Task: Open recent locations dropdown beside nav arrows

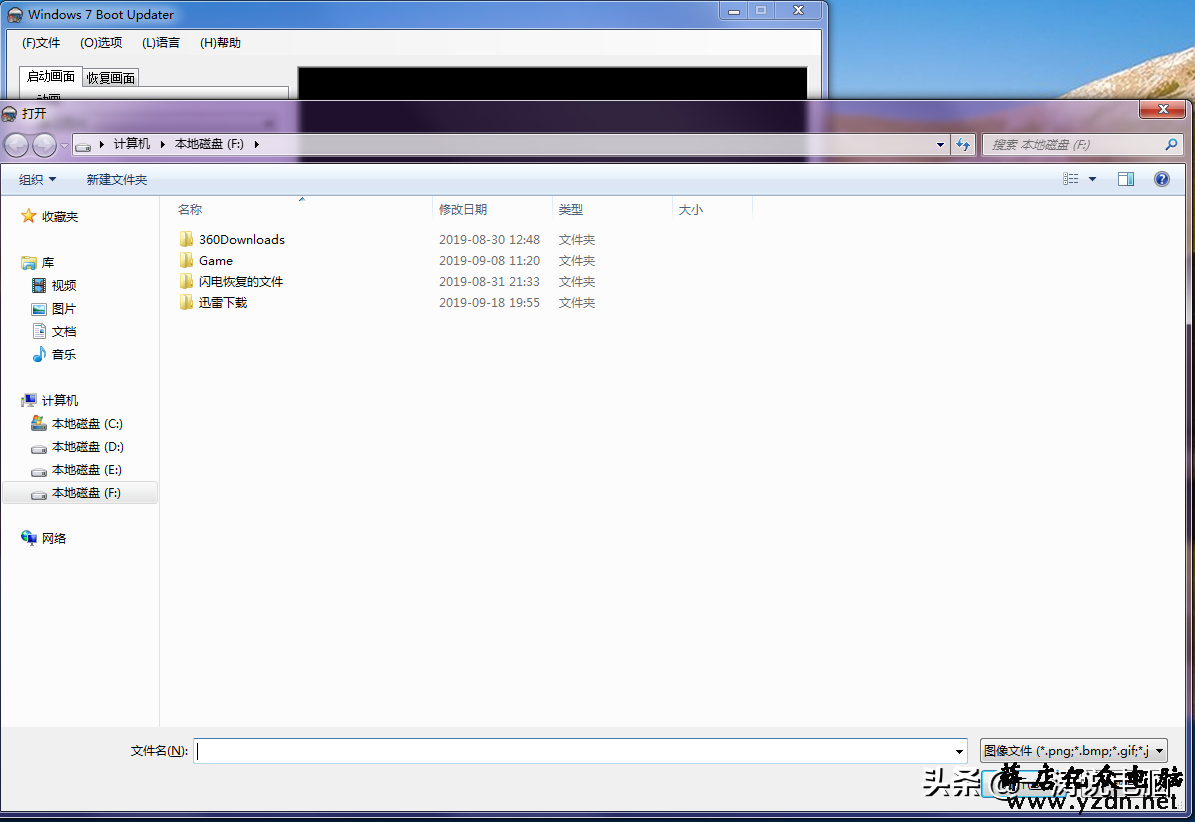Action: [x=65, y=145]
